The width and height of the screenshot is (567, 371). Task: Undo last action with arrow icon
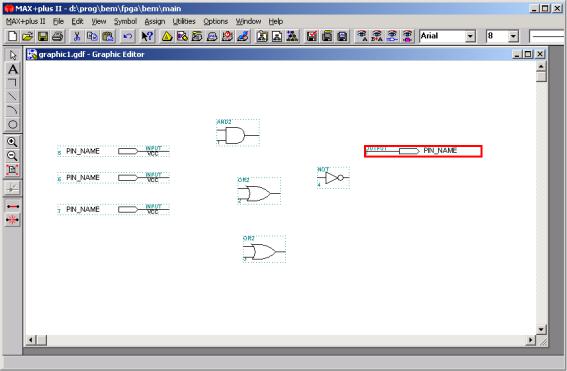(127, 36)
